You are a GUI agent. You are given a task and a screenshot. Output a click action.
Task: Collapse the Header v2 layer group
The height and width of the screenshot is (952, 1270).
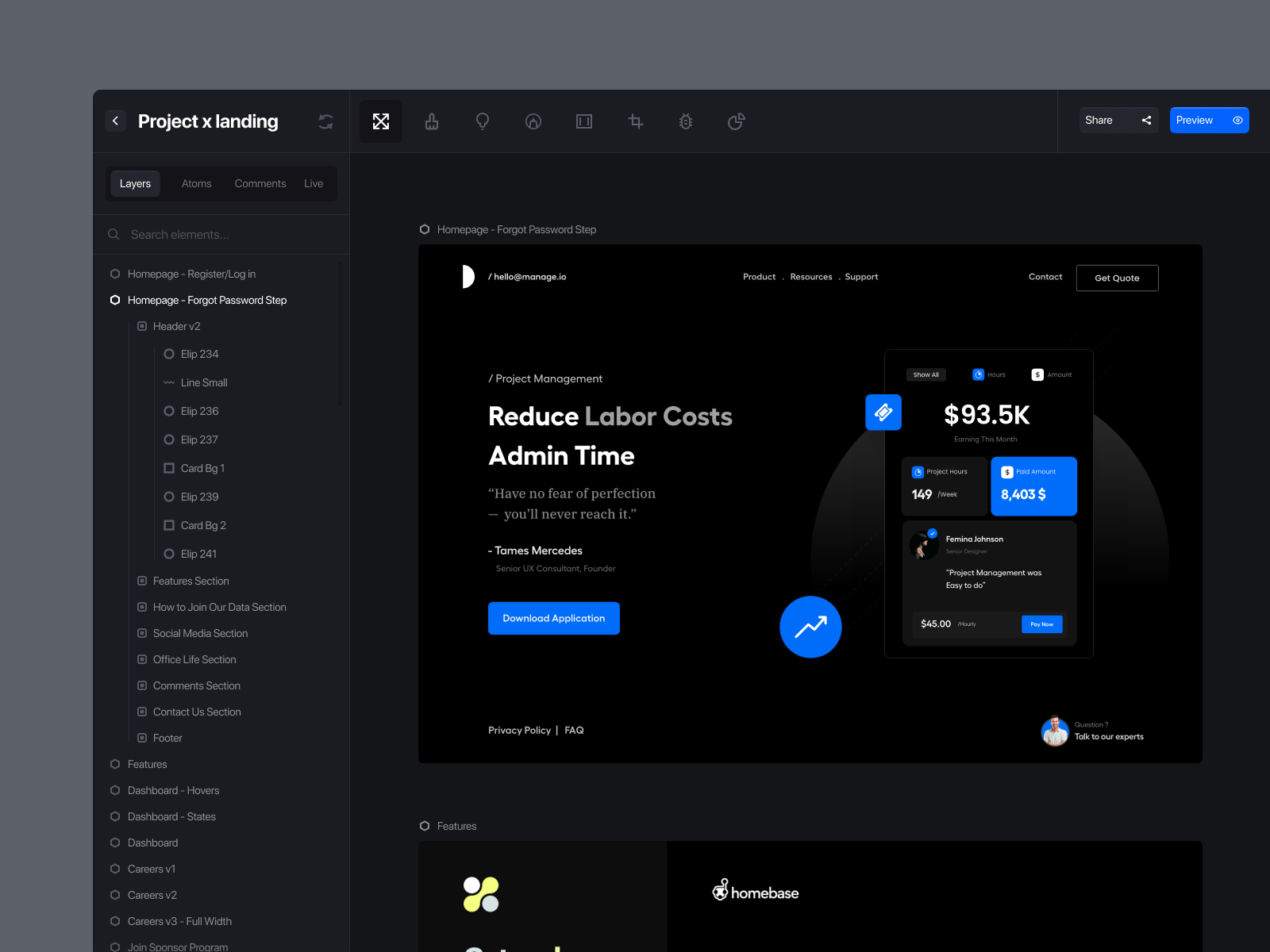pos(142,326)
